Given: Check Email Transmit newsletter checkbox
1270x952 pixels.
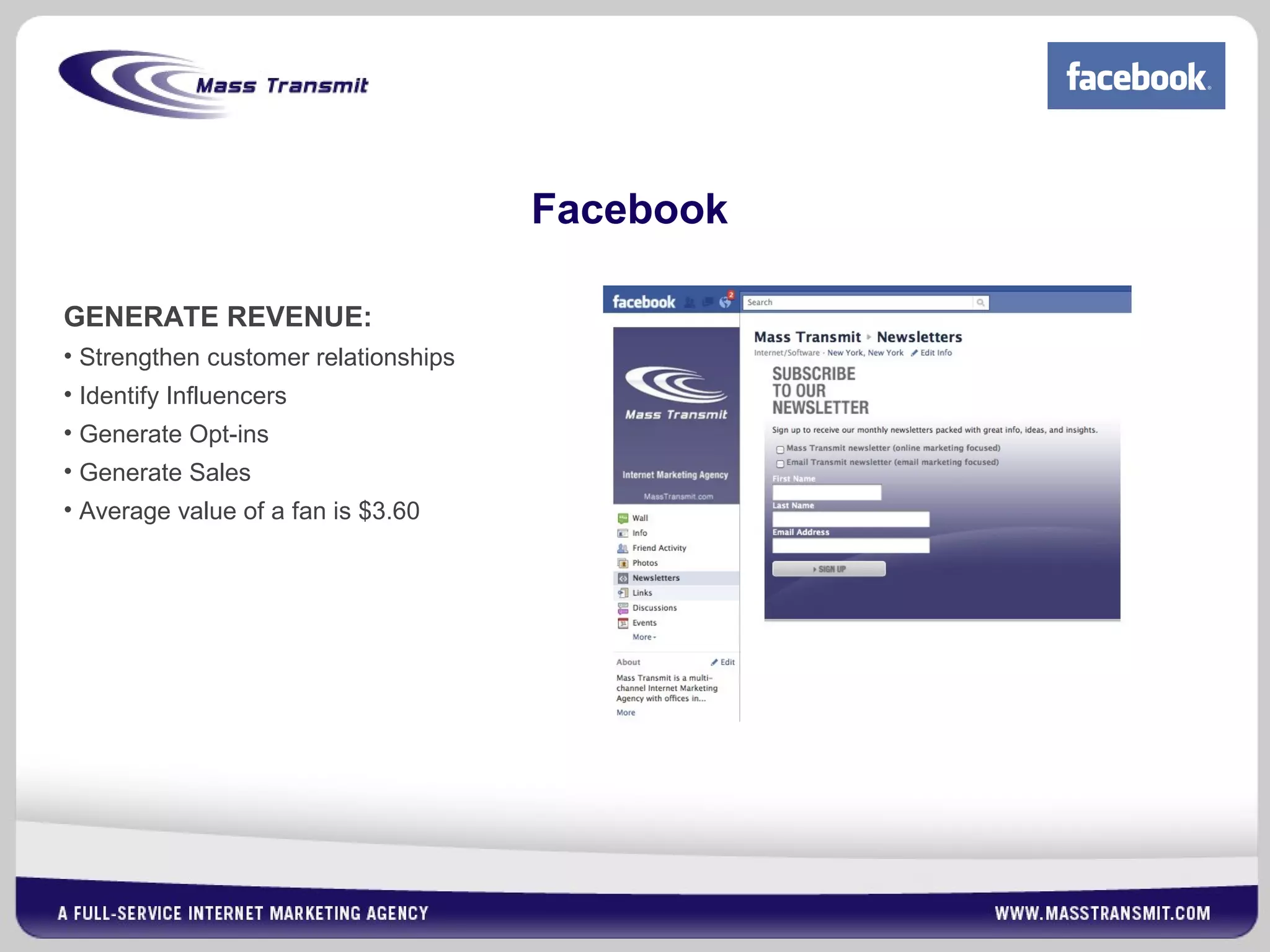Looking at the screenshot, I should pos(780,464).
